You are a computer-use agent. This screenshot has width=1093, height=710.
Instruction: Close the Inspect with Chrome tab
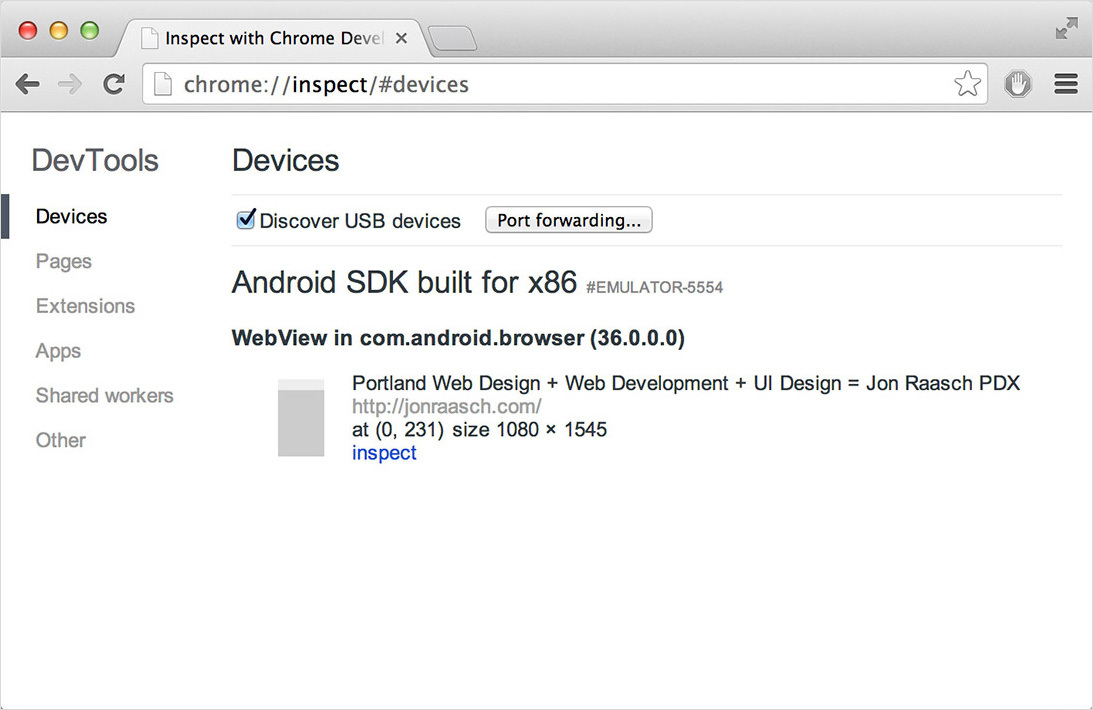[402, 38]
